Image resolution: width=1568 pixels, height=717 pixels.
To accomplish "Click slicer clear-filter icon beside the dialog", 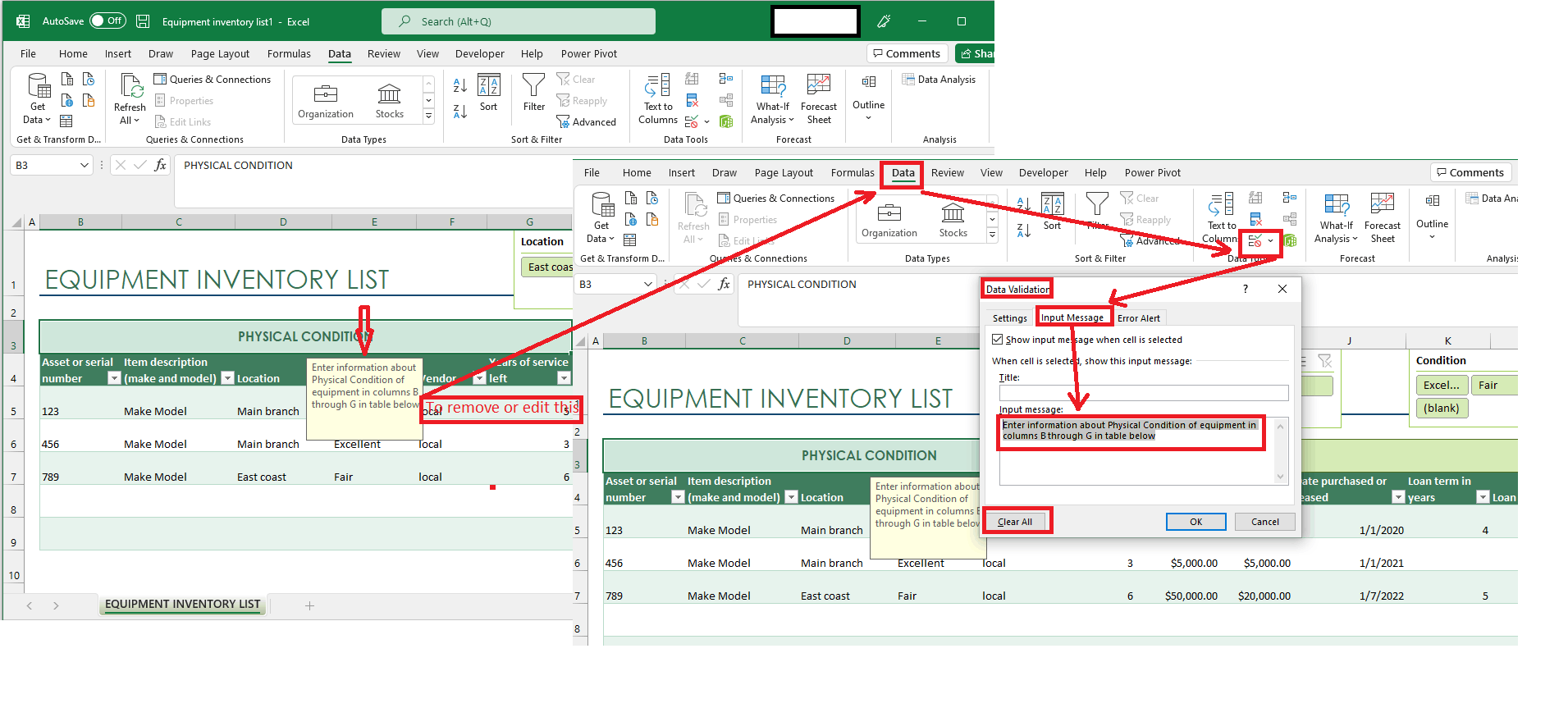I will 1324,361.
